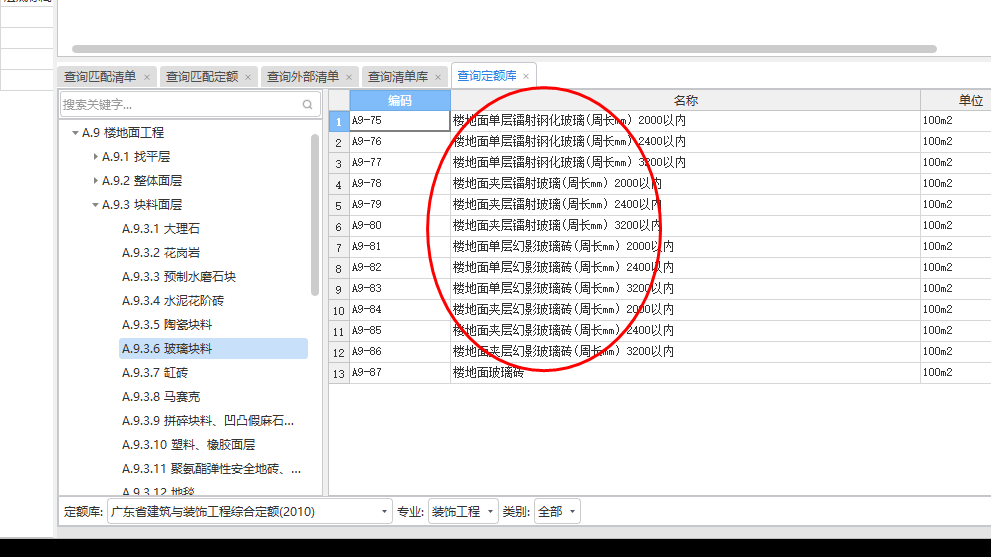Collapse the A.9 楼地面工程 node
991x557 pixels.
tap(75, 133)
